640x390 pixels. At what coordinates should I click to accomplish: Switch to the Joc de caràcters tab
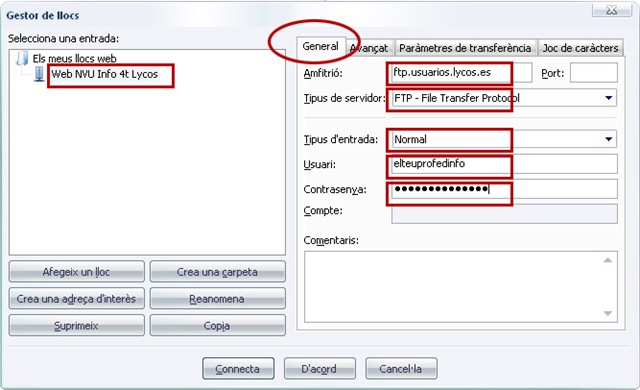pos(580,48)
